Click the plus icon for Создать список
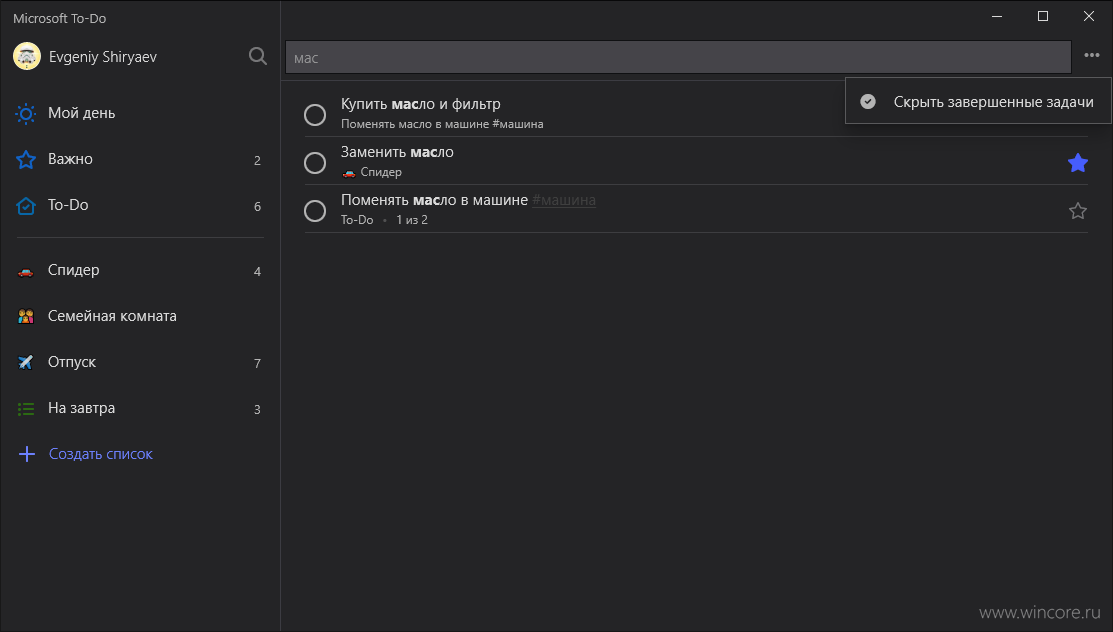Viewport: 1113px width, 632px height. 26,454
